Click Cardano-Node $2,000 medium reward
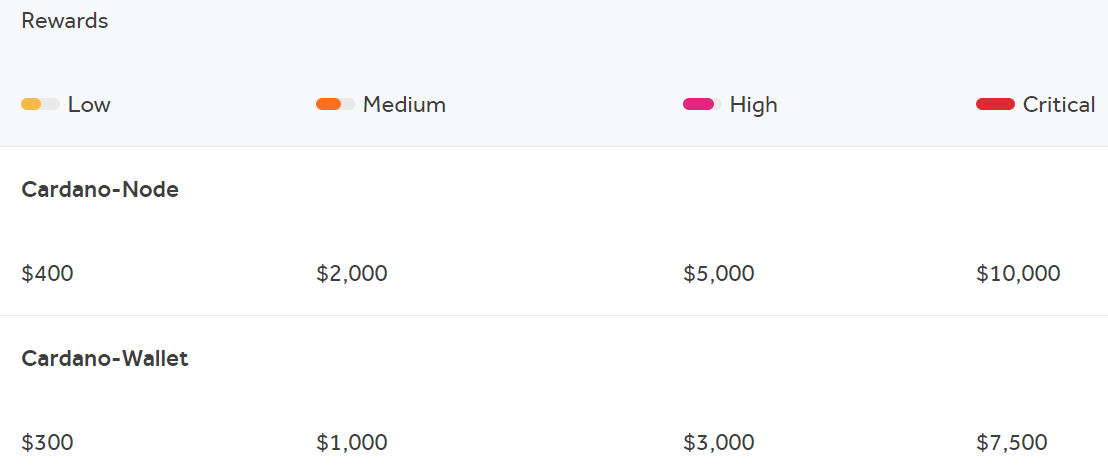 (x=352, y=274)
